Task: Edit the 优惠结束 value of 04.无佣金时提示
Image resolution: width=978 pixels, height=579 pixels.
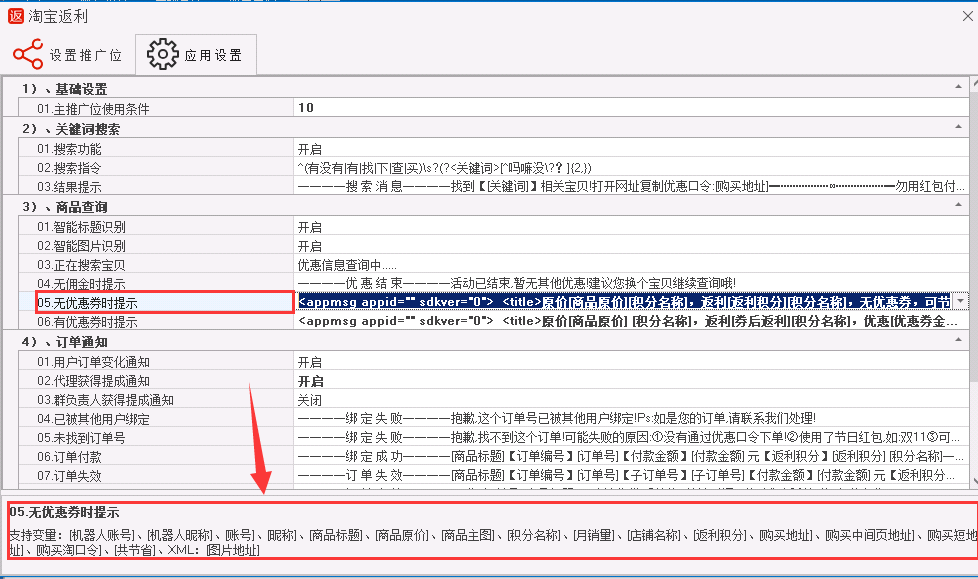Action: (631, 283)
